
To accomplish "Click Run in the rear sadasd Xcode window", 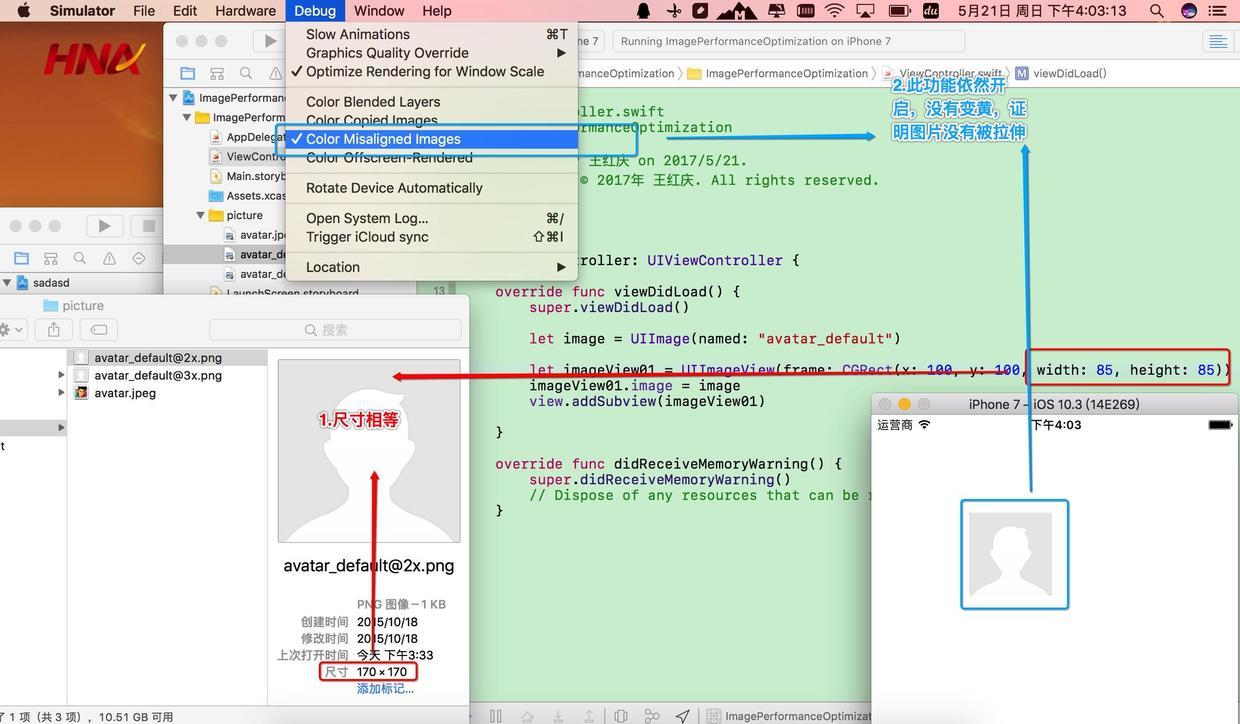I will [x=104, y=226].
